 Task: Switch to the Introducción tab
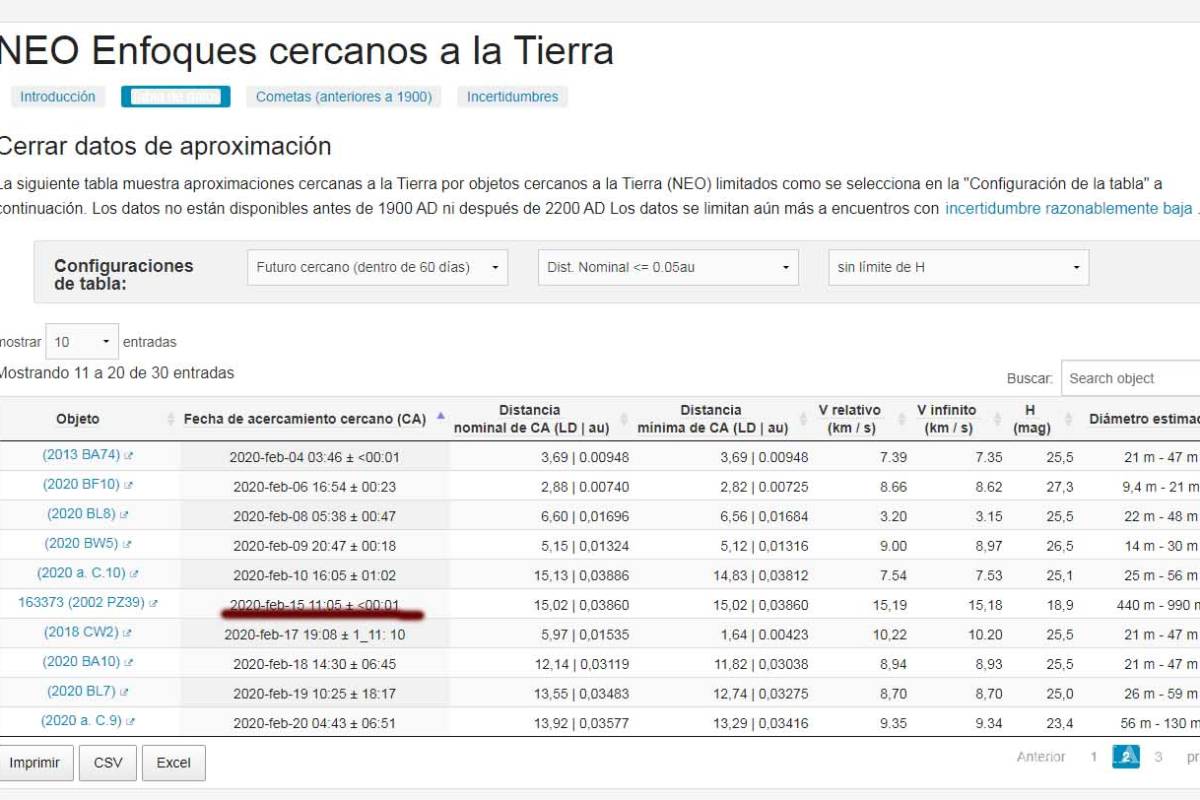pos(58,97)
